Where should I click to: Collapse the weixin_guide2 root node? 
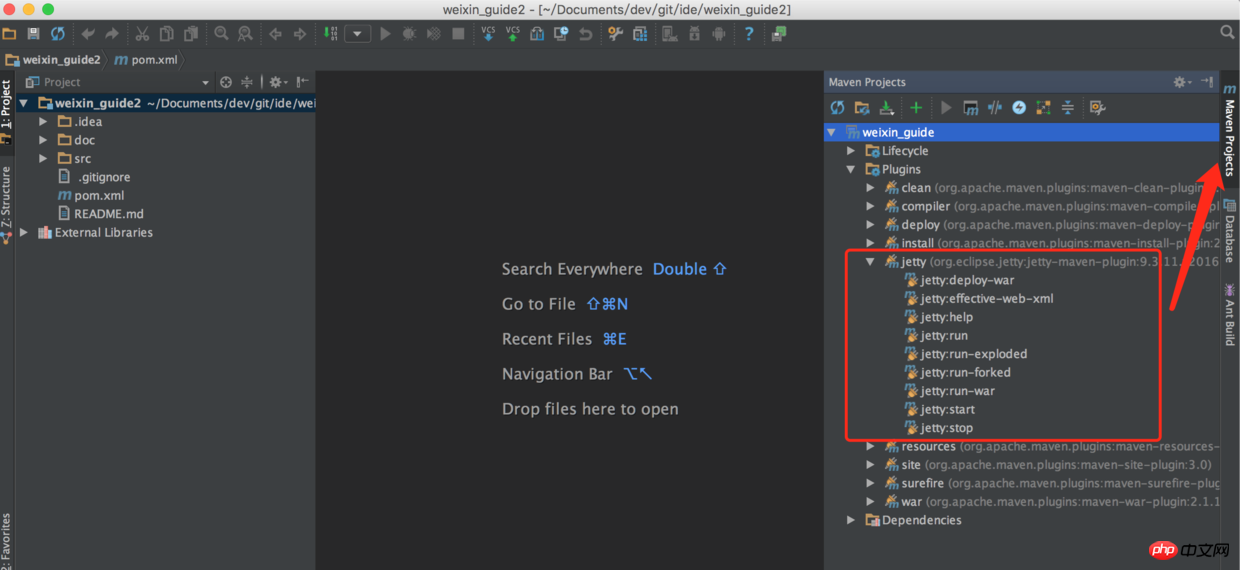23,103
